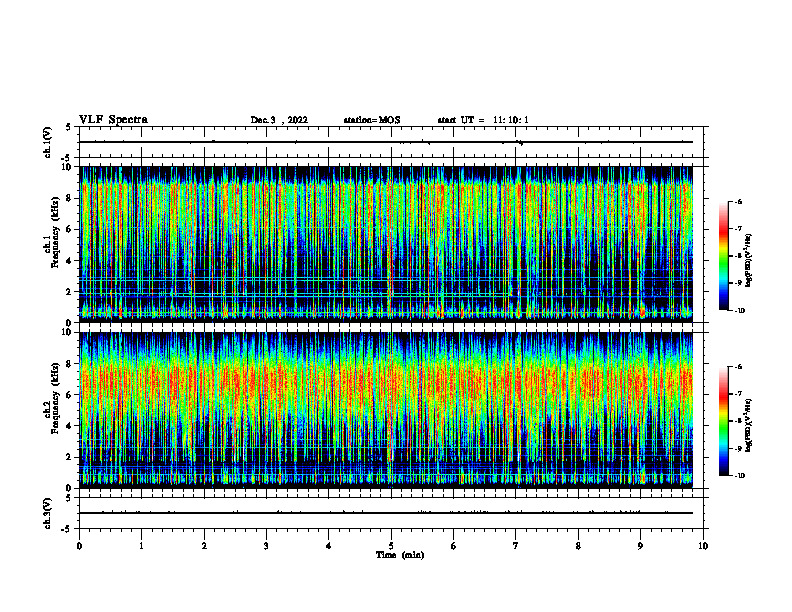This screenshot has width=792, height=612.
Task: Click the "8" kHz tick on ch.1 axis
Action: 70,198
